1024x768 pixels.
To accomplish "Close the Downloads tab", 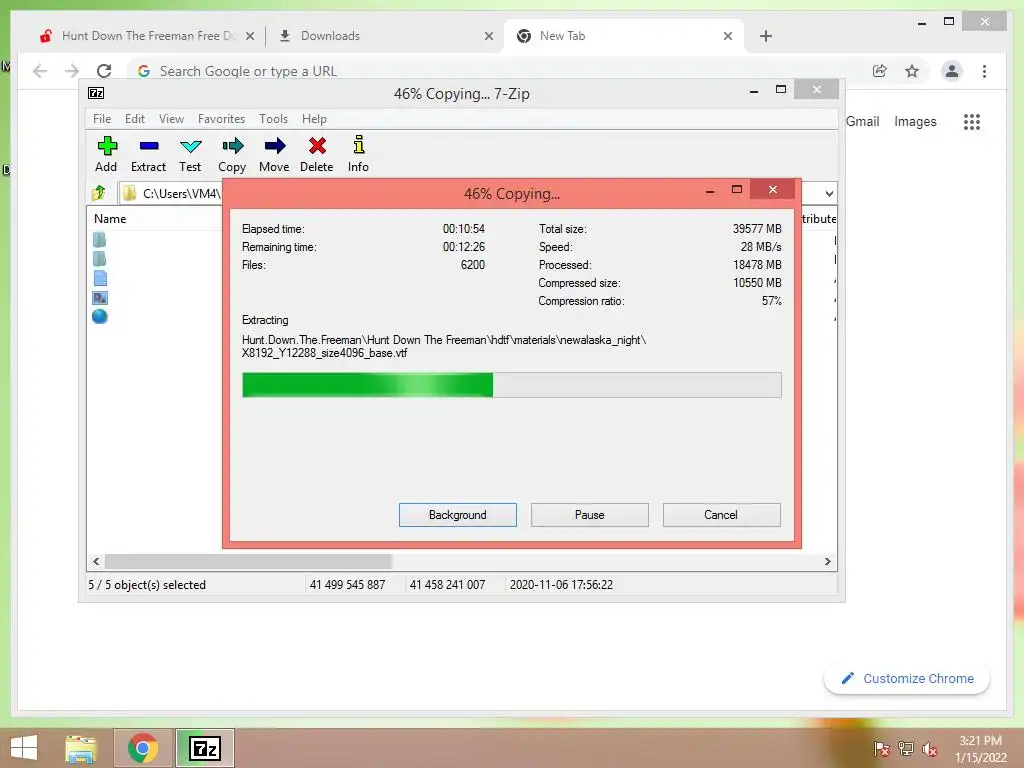I will (488, 36).
